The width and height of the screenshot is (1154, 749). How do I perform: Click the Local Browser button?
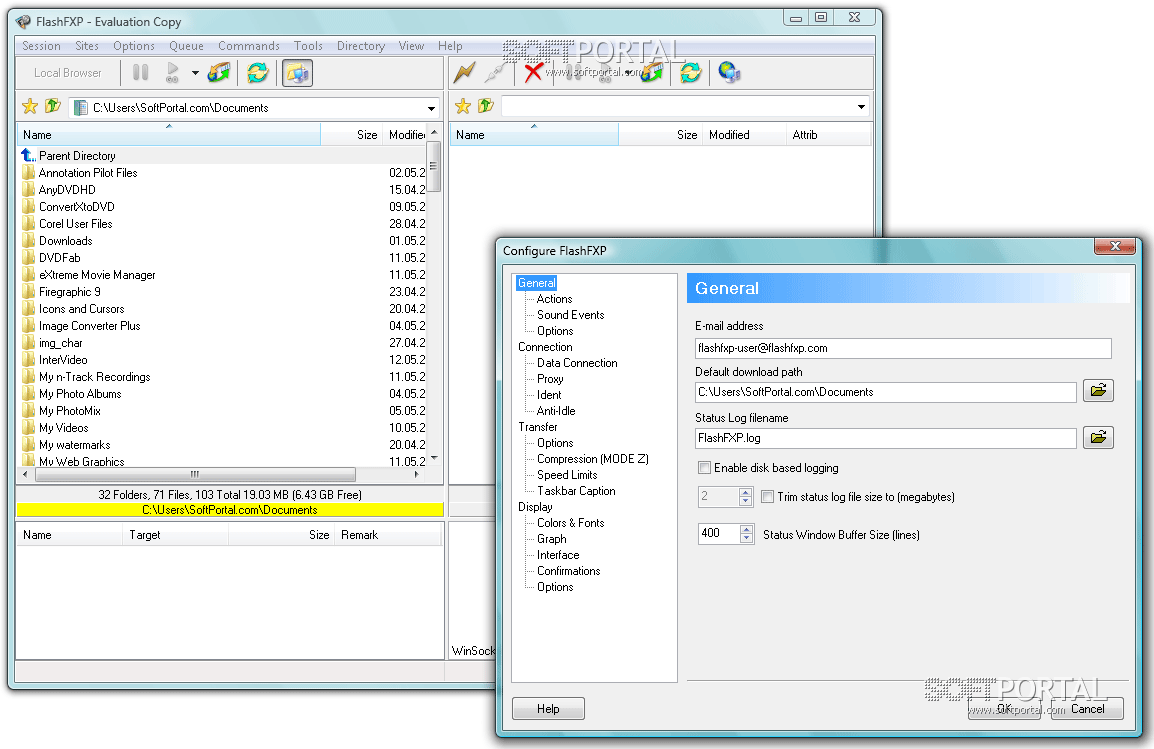tap(68, 73)
